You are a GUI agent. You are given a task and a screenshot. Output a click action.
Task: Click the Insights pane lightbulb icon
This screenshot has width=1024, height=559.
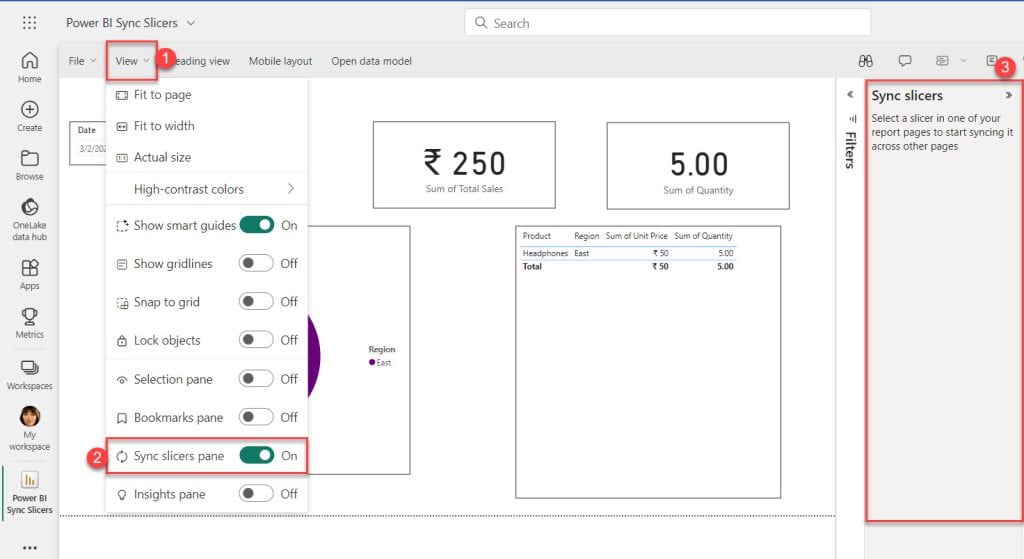click(x=122, y=495)
